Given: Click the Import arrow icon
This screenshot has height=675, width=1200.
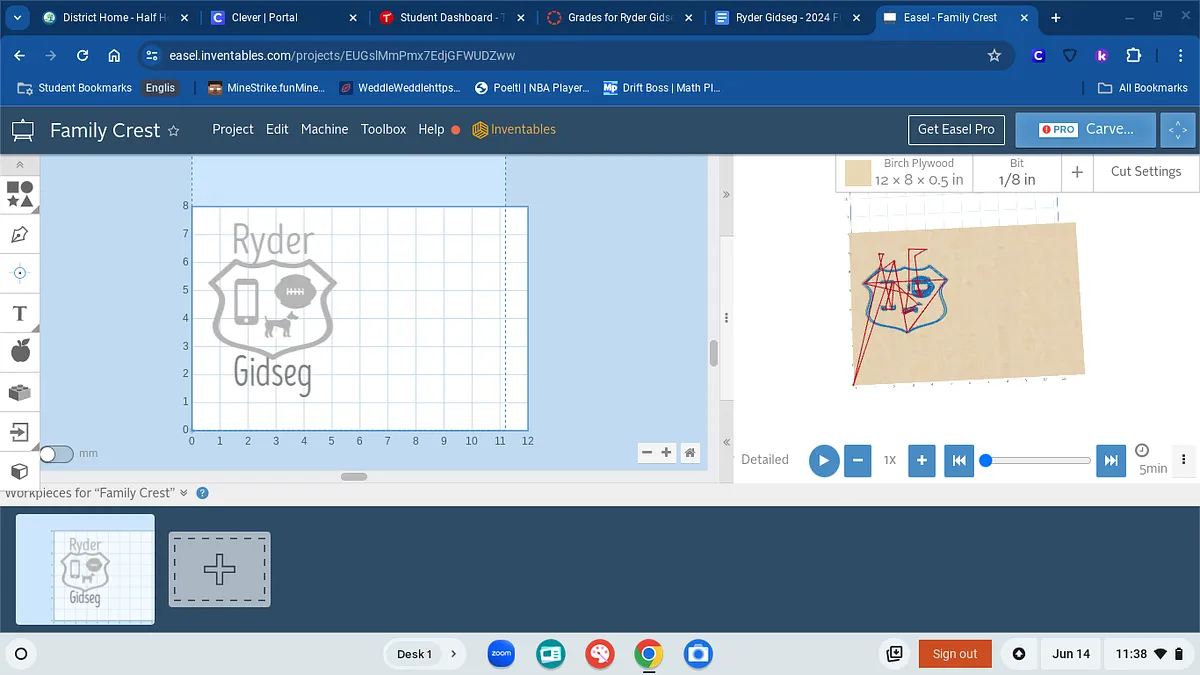Looking at the screenshot, I should coord(19,432).
